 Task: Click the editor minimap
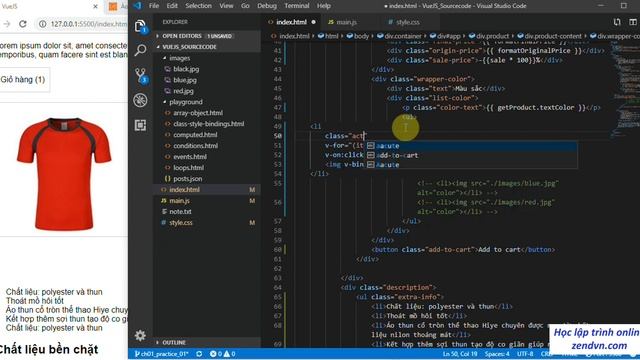coord(625,90)
